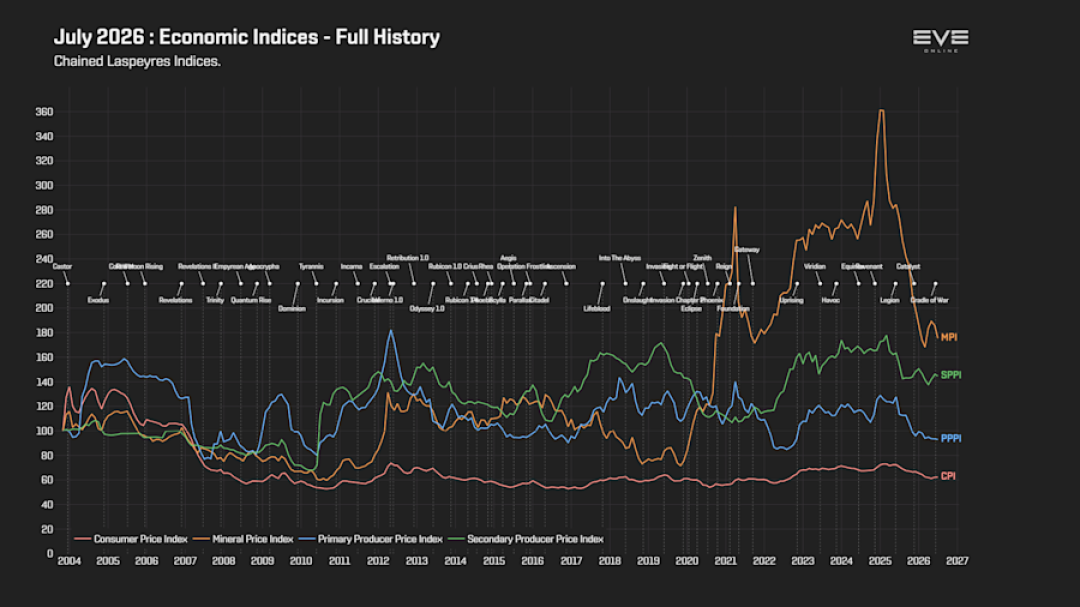Screen dimensions: 1080x607
Task: Click the Dominion expansion marker label
Action: tap(292, 309)
